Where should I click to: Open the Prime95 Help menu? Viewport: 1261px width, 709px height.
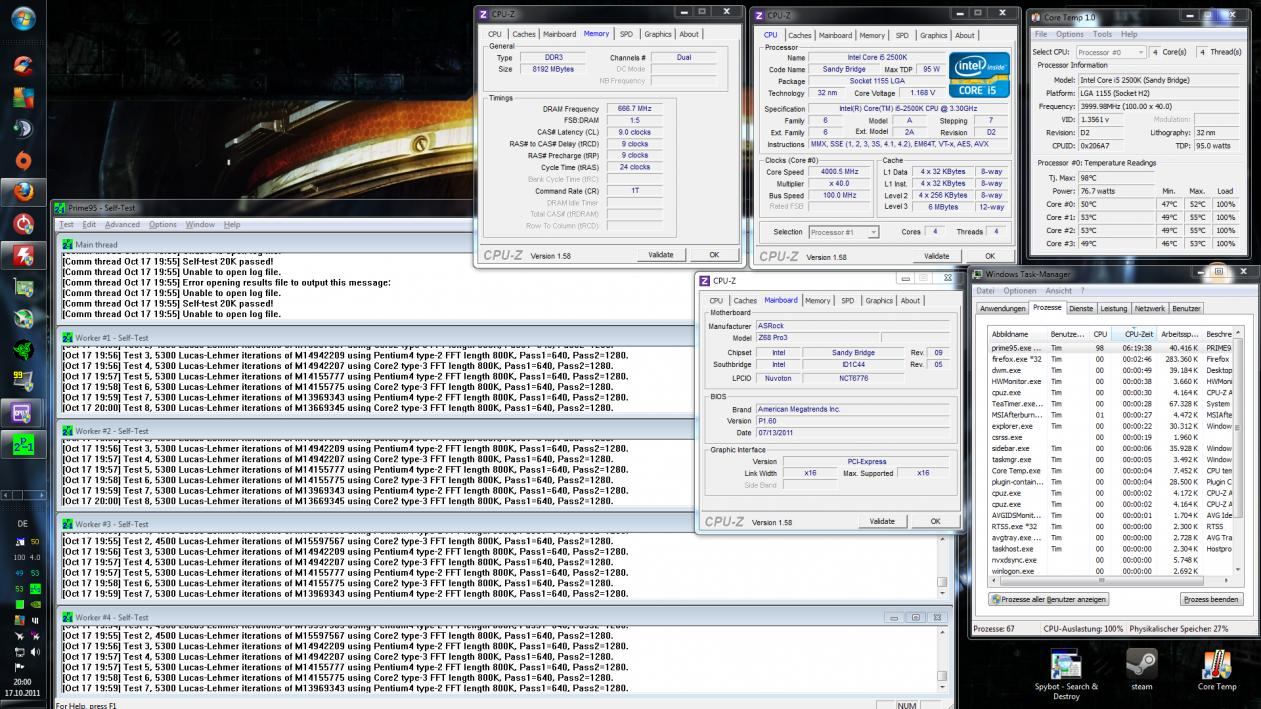[232, 225]
